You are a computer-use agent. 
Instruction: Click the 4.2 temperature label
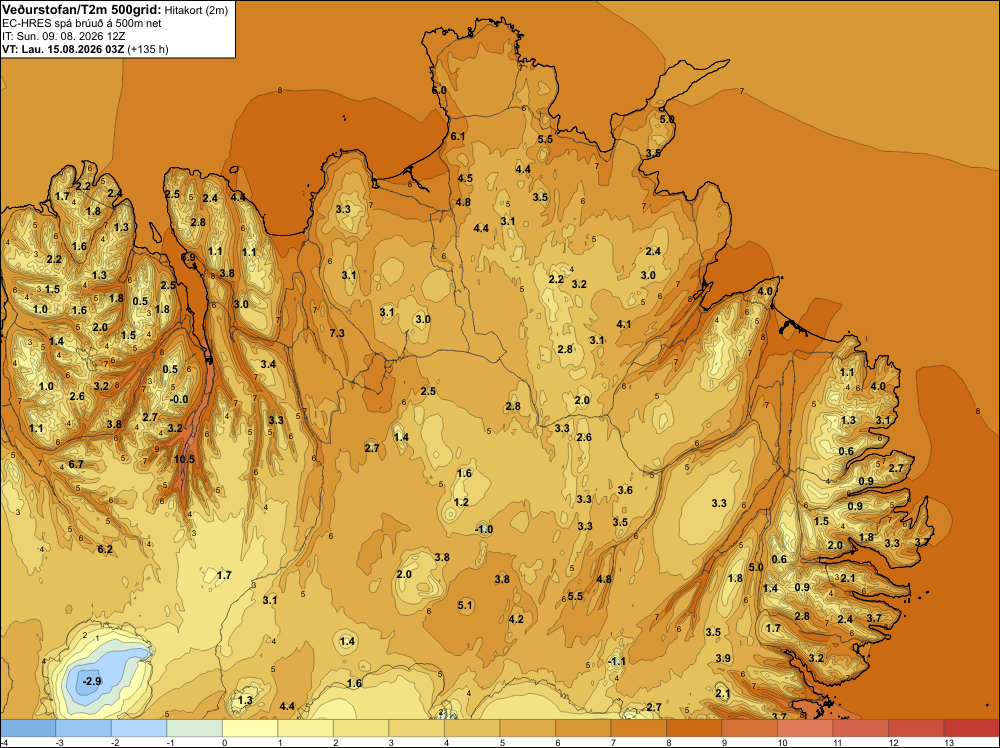click(x=516, y=619)
